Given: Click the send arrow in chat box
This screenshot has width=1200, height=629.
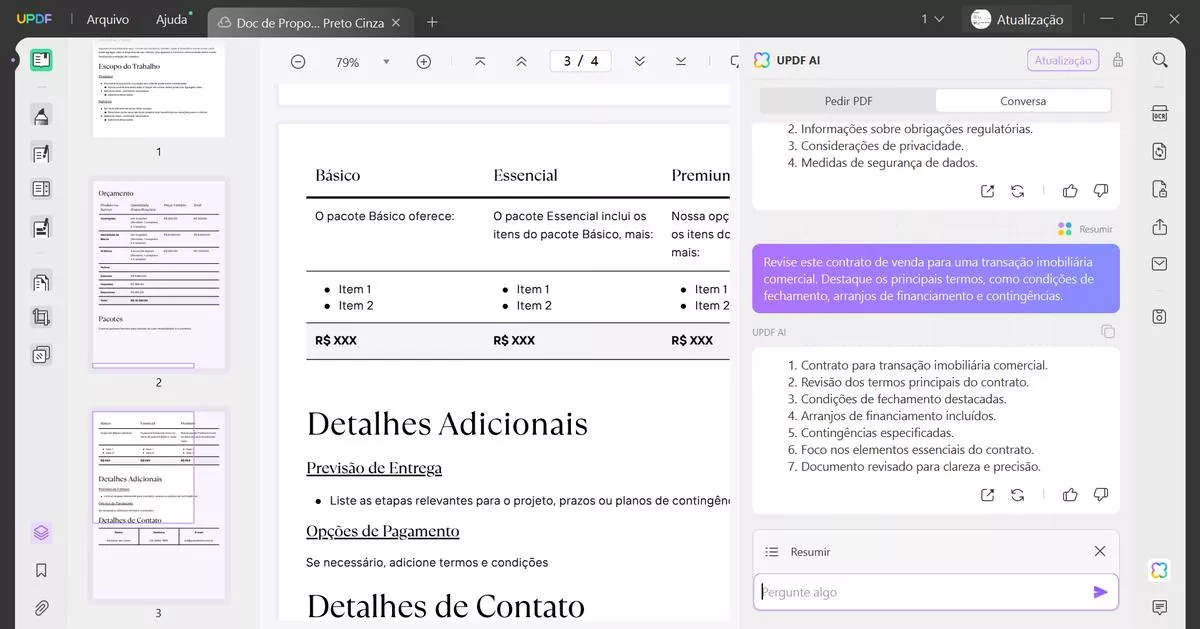Looking at the screenshot, I should pos(1100,592).
